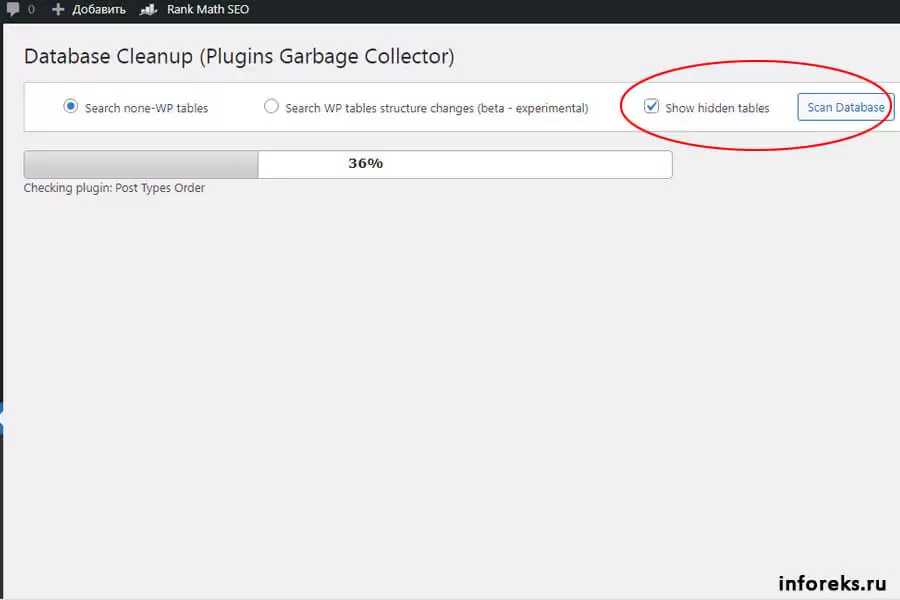
Task: Click the Search none-WP tables label text
Action: pos(146,108)
